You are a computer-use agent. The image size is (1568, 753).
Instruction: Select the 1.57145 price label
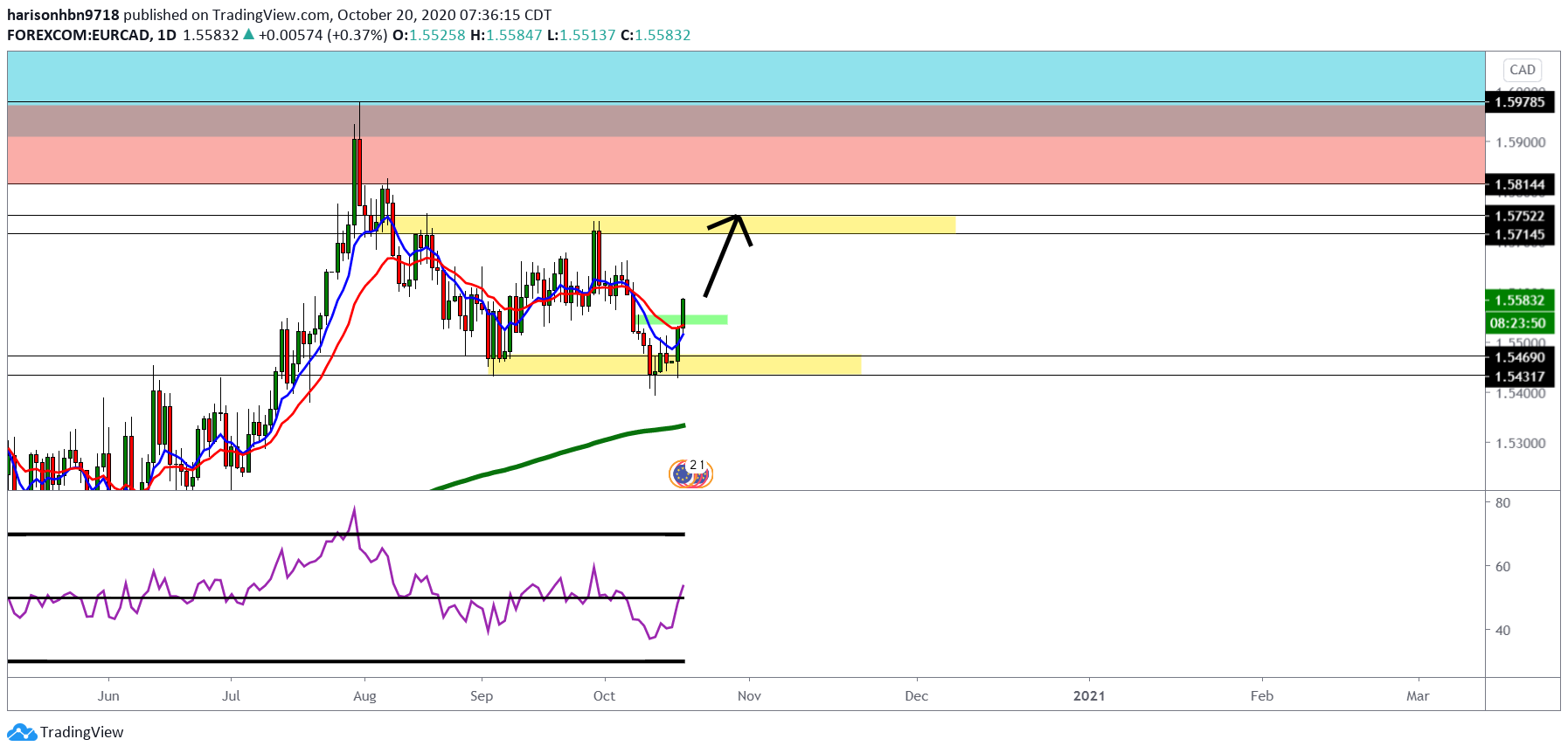click(1520, 235)
